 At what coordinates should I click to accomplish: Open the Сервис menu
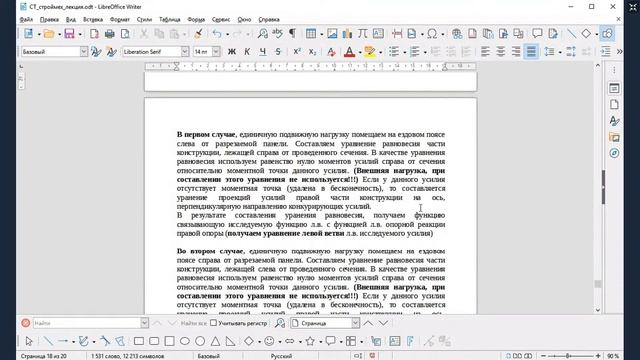pos(221,19)
